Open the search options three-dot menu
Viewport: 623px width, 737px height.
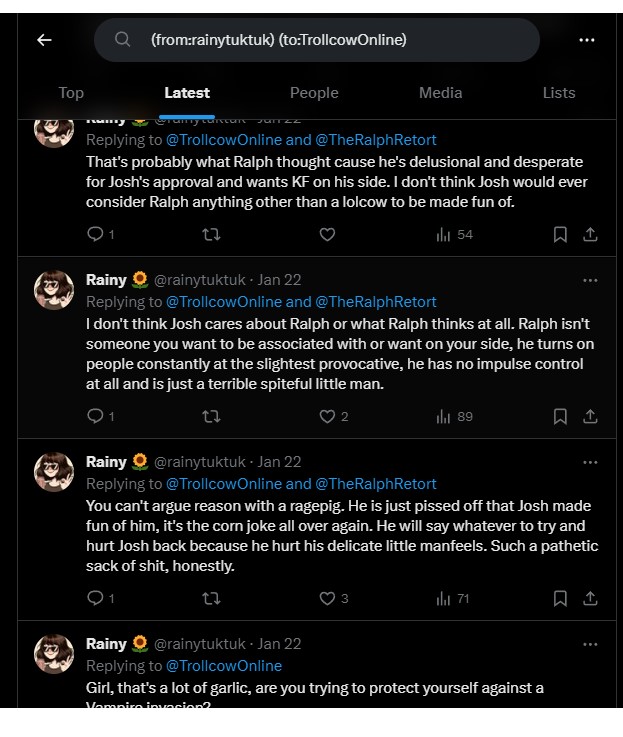pos(587,40)
